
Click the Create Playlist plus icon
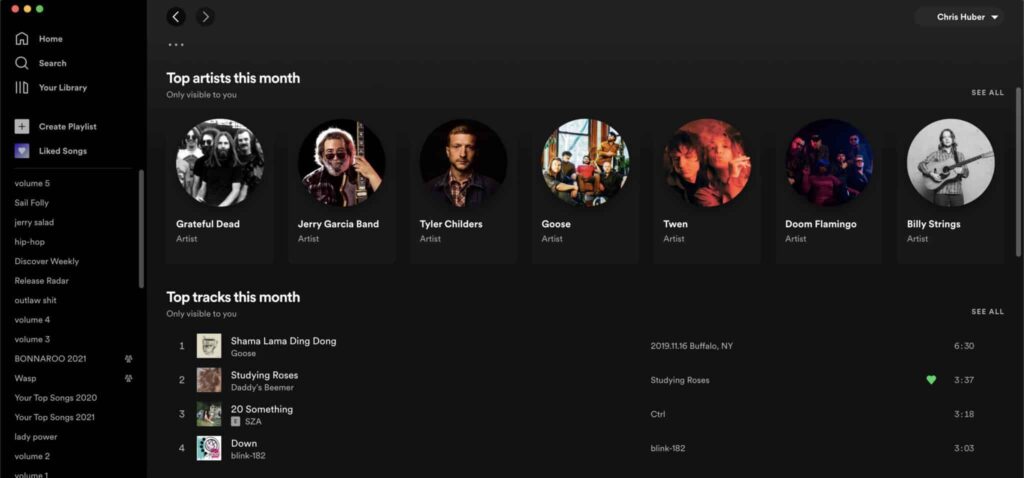tap(21, 127)
